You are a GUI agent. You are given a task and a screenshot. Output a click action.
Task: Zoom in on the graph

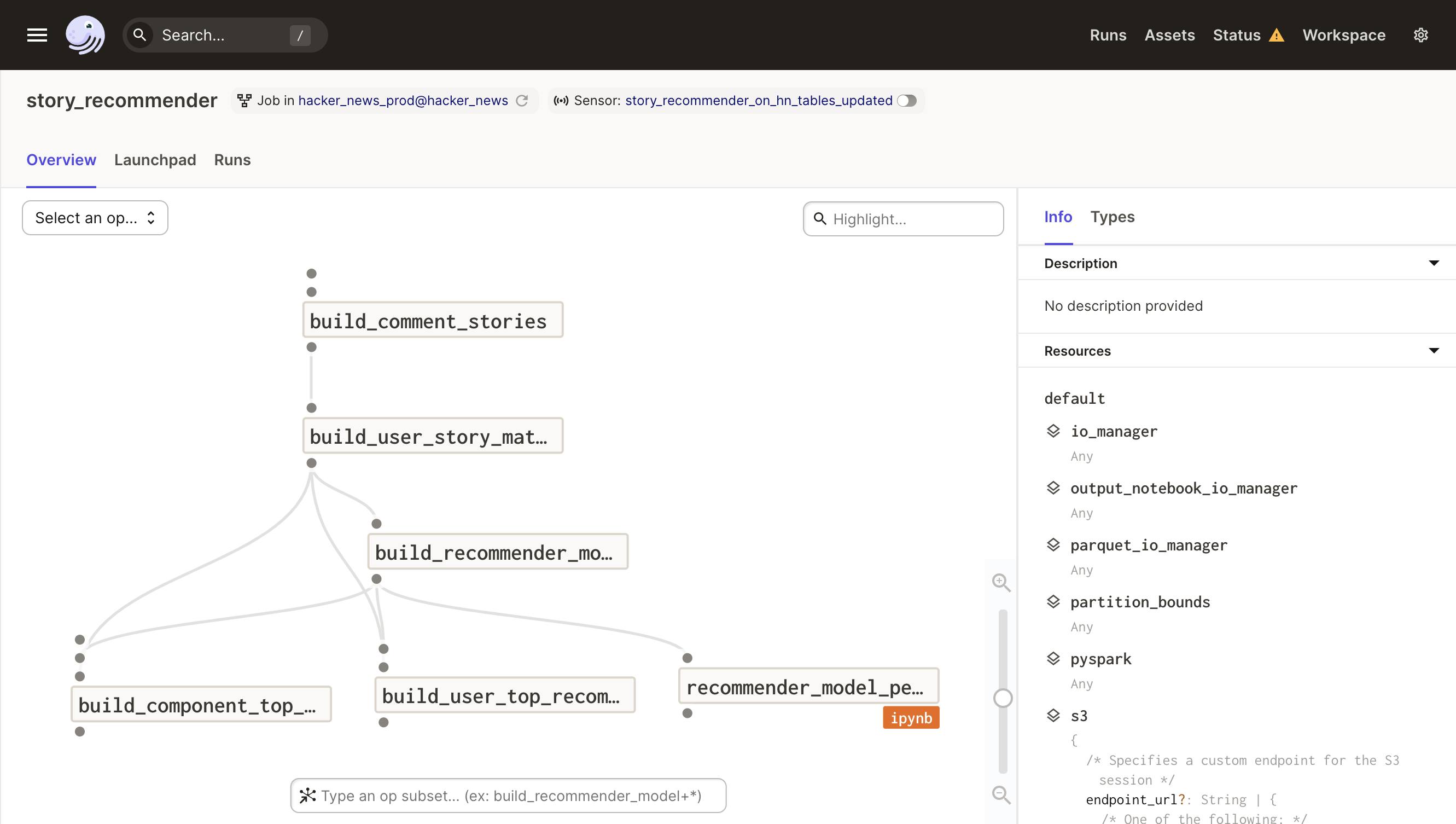tap(1000, 582)
